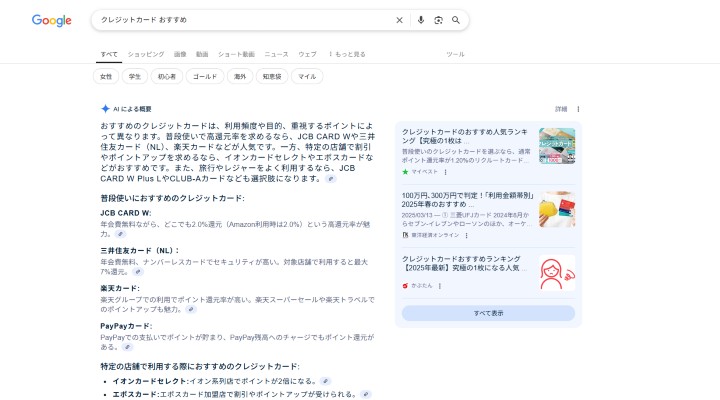Apply the 女性 filter chip
Image resolution: width=720 pixels, height=400 pixels.
coord(106,77)
